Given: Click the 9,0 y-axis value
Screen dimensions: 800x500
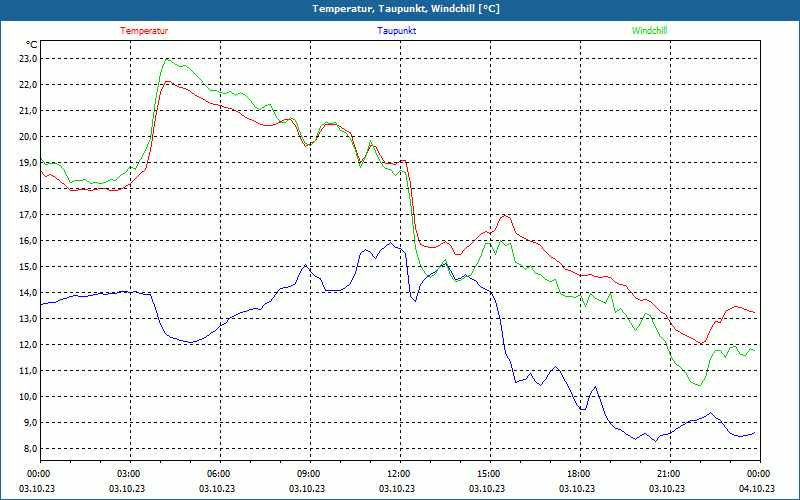Looking at the screenshot, I should pyautogui.click(x=31, y=423).
